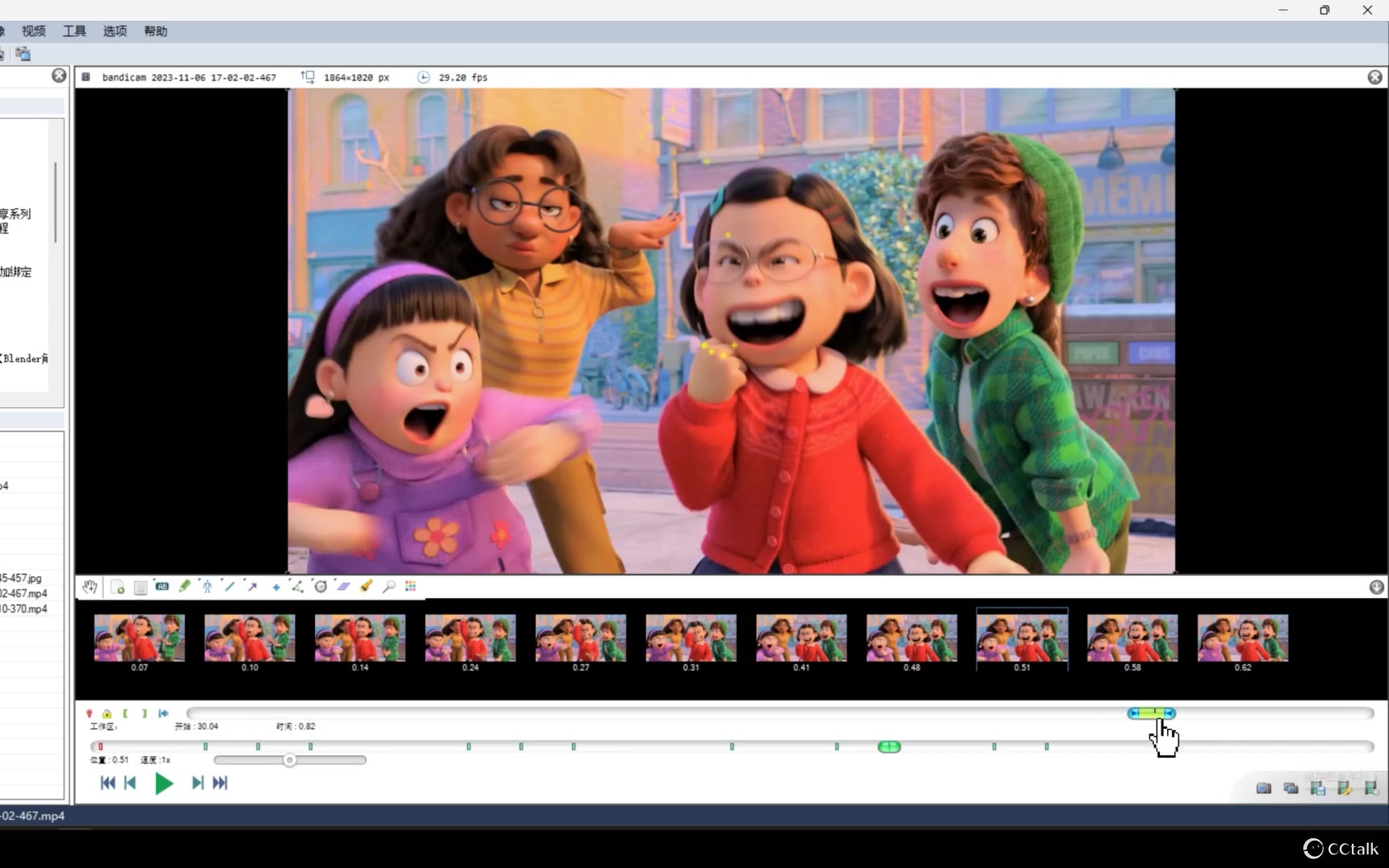Select key image thumbnail at 0.48

coord(912,640)
